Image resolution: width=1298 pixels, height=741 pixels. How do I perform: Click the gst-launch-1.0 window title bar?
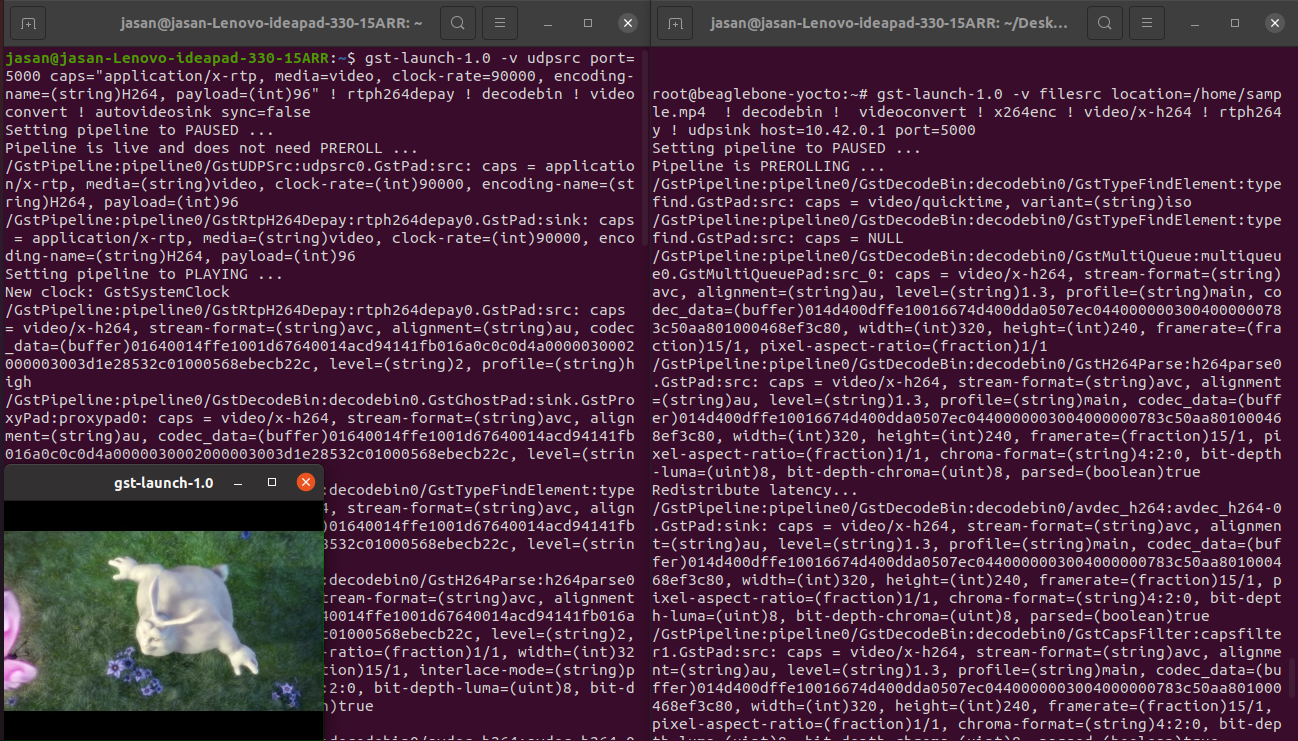click(x=163, y=483)
